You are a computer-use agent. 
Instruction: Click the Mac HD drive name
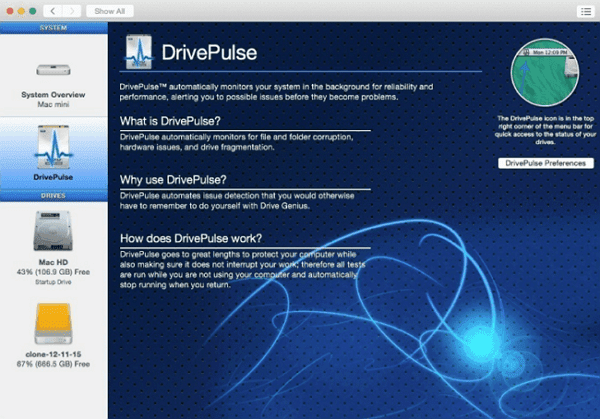pos(54,262)
